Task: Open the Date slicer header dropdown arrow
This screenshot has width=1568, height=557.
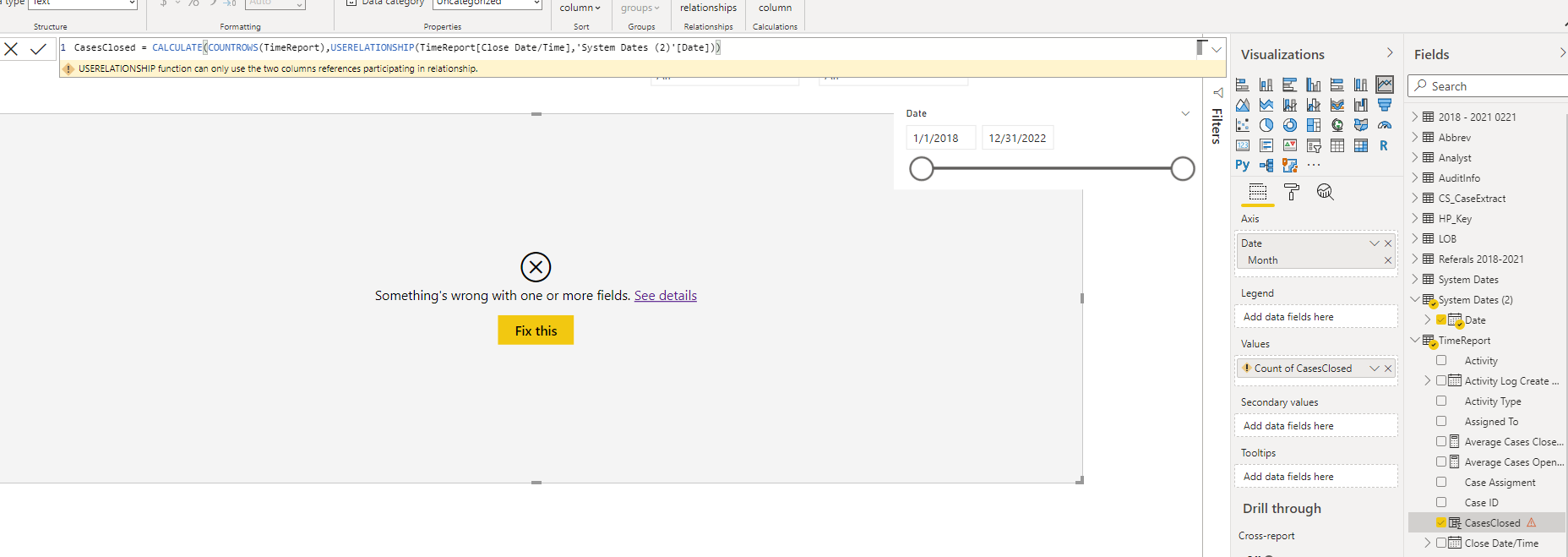Action: [1185, 113]
